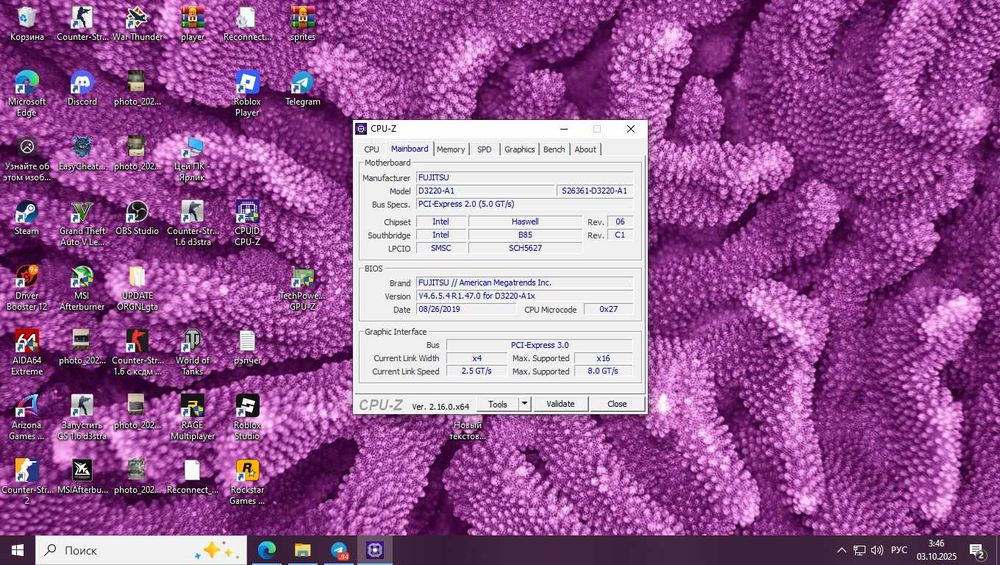Expand the Tools dropdown arrow in CPU-Z

(x=523, y=404)
